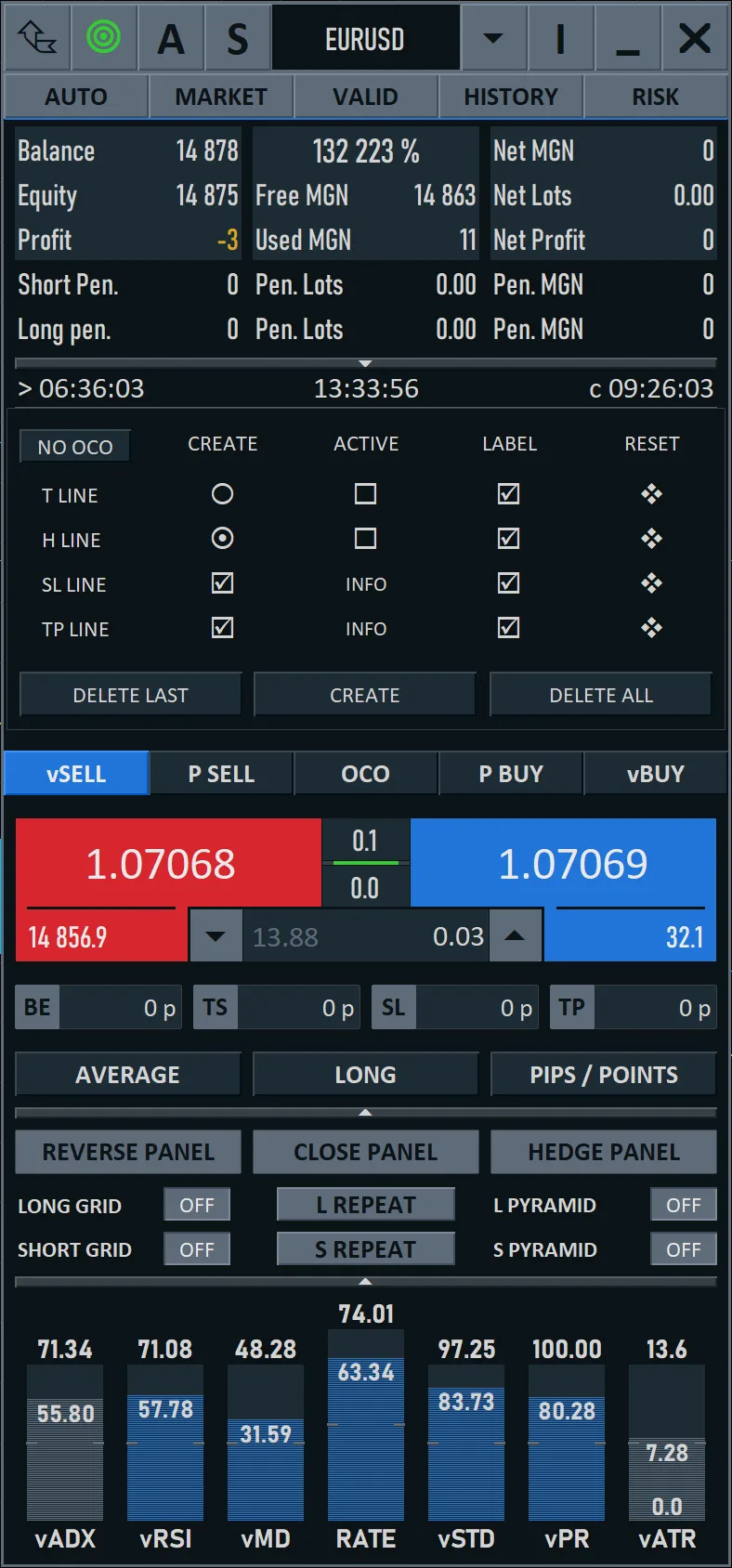Click the LONG button
Image resolution: width=732 pixels, height=1568 pixels.
(x=366, y=1075)
